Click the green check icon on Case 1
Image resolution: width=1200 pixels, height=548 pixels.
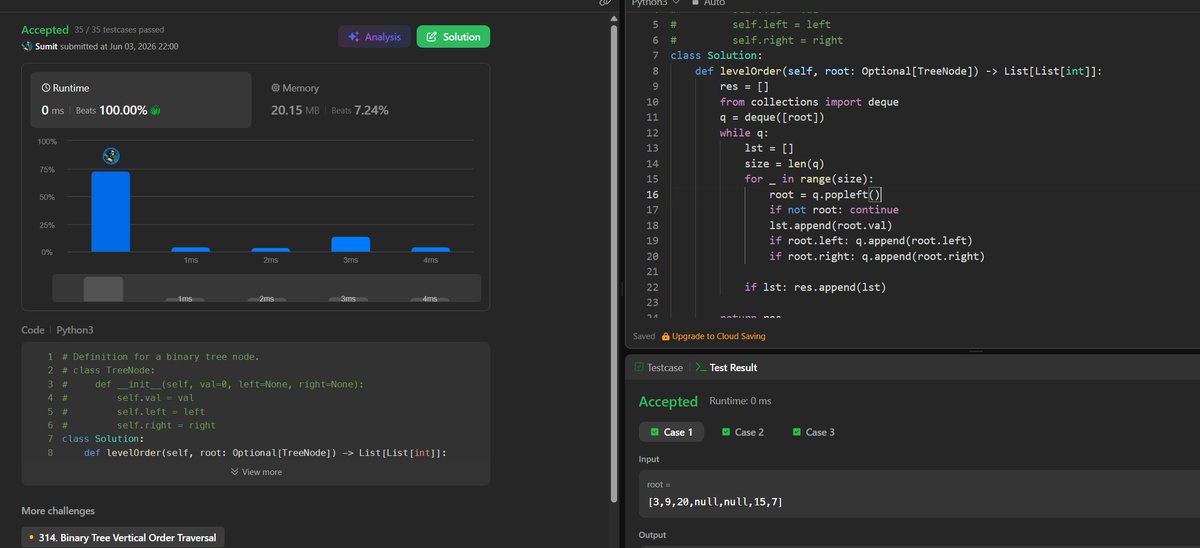point(654,432)
